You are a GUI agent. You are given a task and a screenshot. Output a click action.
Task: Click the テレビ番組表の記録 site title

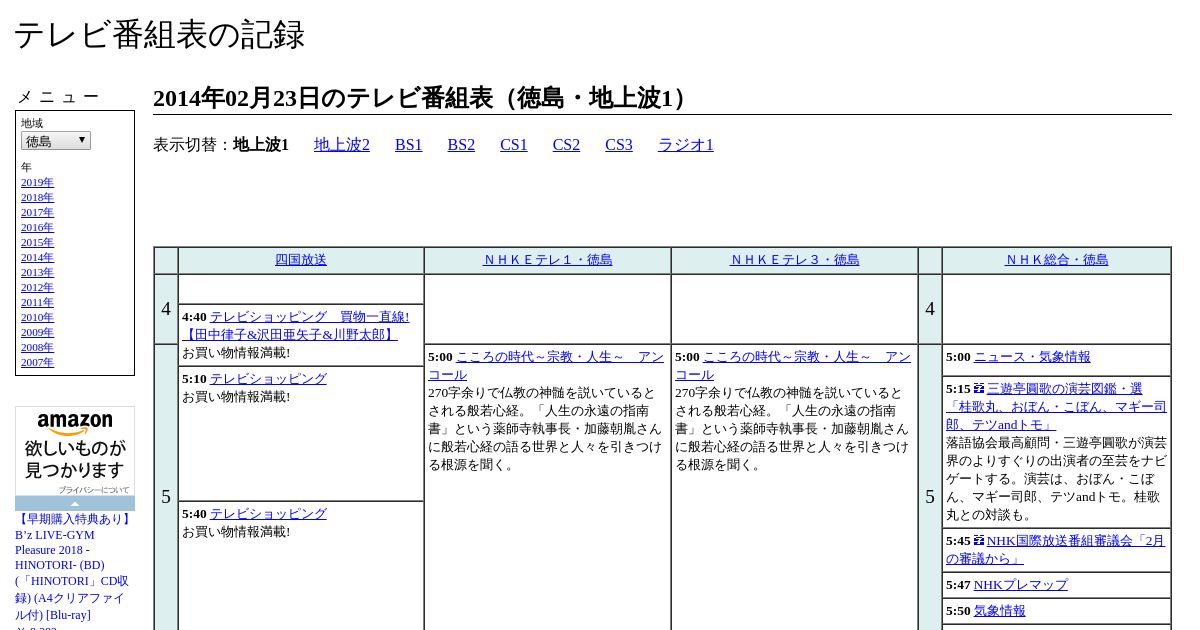tap(159, 34)
